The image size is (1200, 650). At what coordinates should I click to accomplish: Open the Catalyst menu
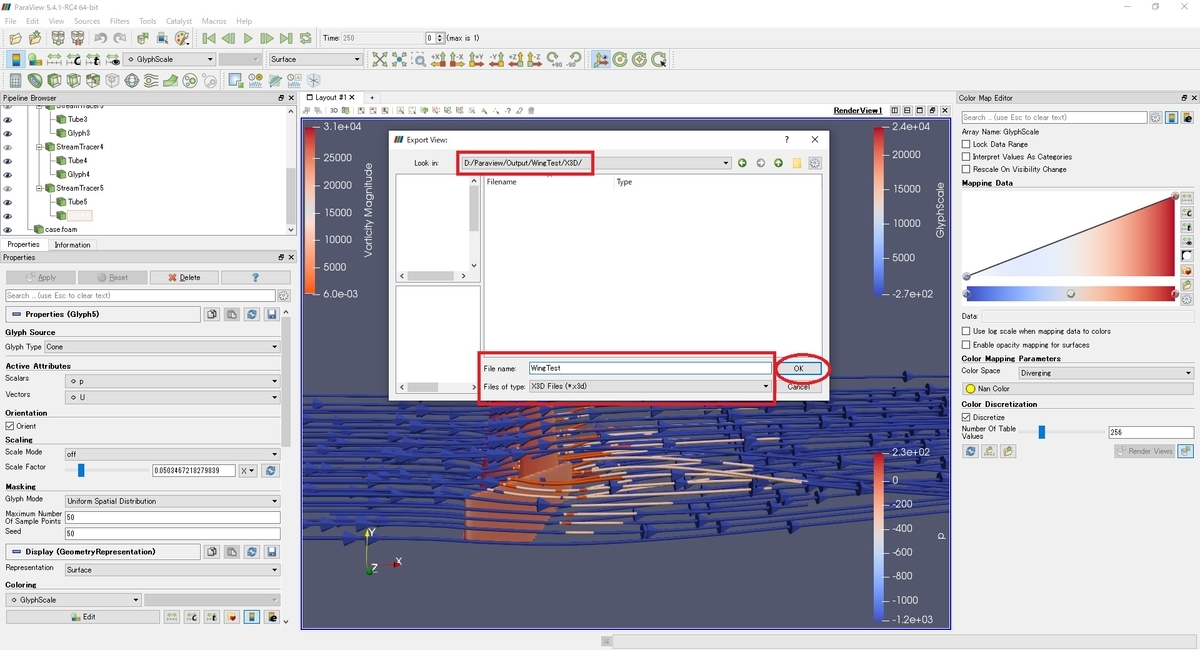[x=179, y=21]
